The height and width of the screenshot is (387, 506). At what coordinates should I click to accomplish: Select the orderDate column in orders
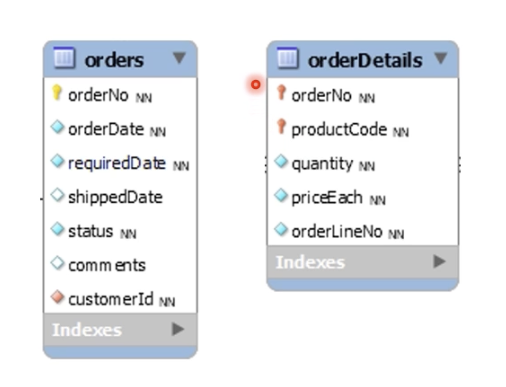[120, 129]
